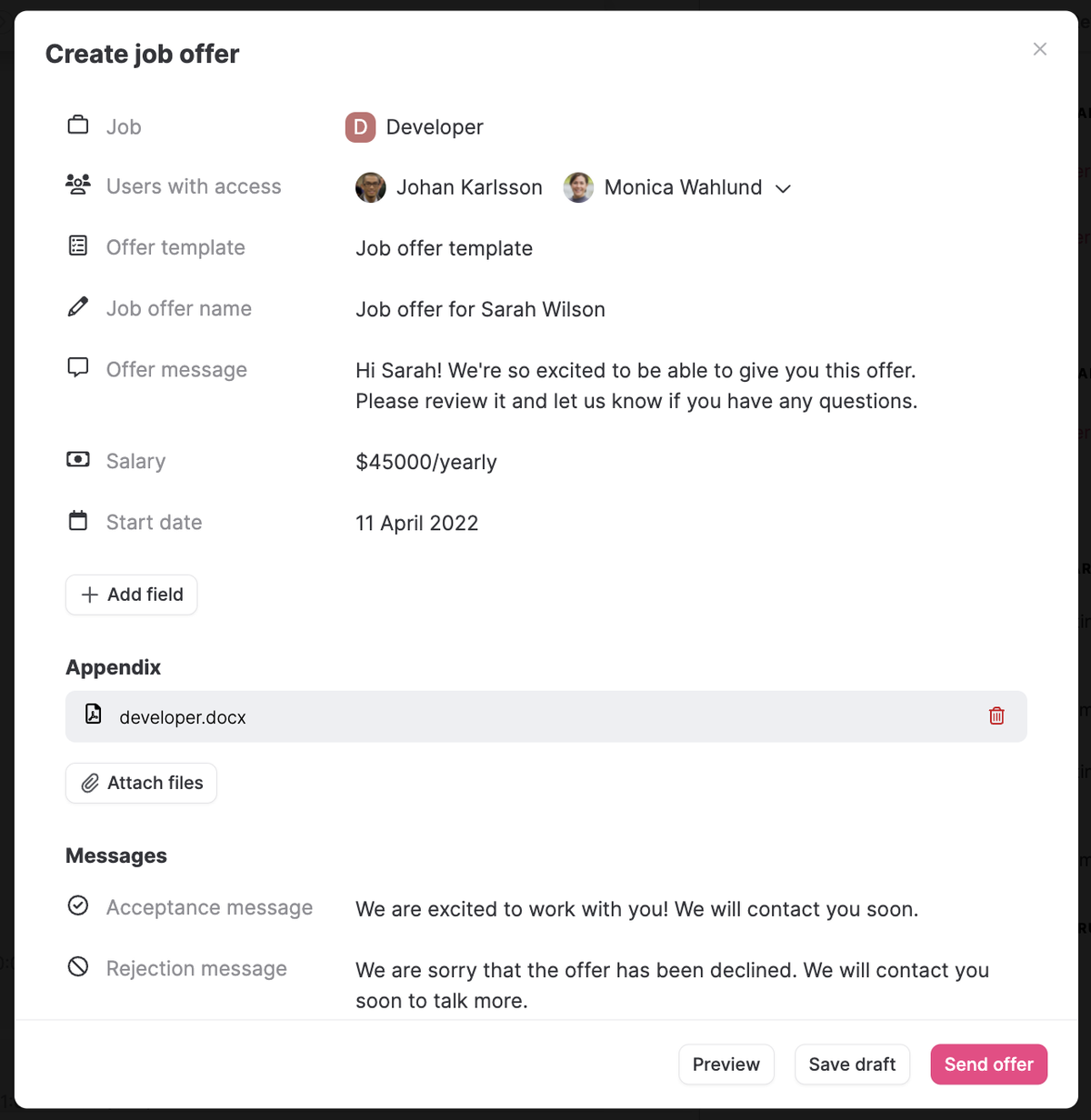Edit the Job offer for Sarah Wilson name field
Screen dimensions: 1091x1120
[x=480, y=309]
